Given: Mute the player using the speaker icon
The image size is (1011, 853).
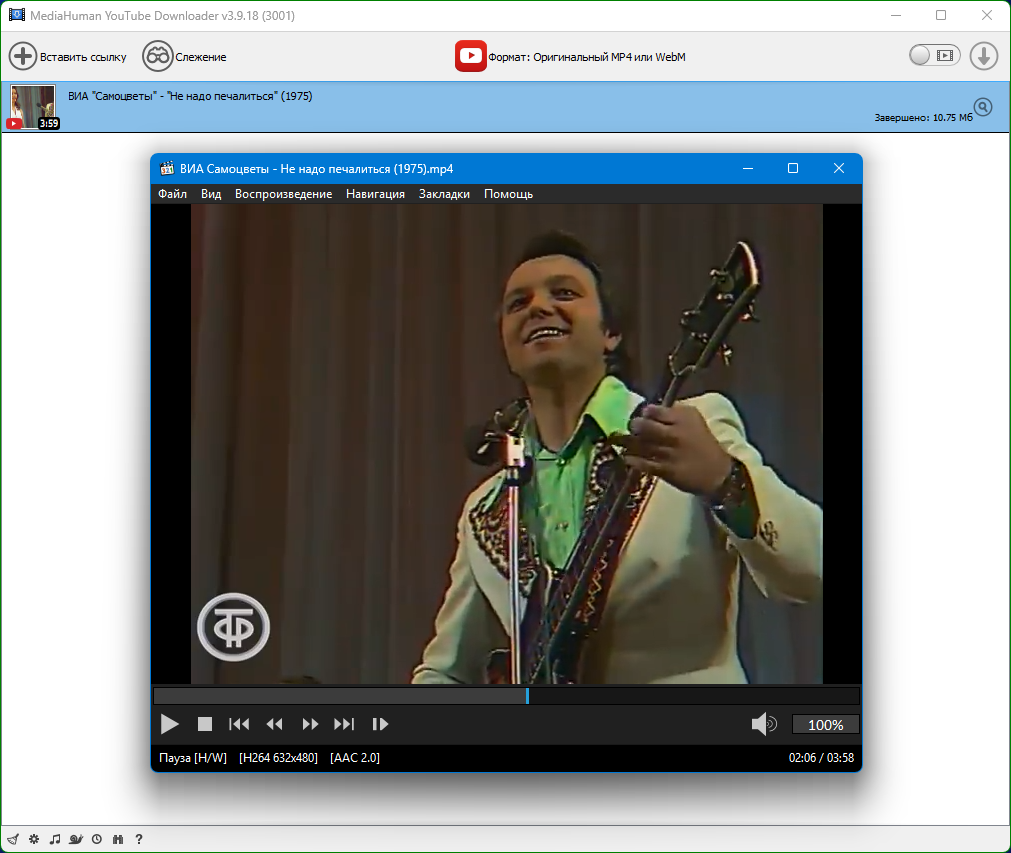Looking at the screenshot, I should coord(764,724).
